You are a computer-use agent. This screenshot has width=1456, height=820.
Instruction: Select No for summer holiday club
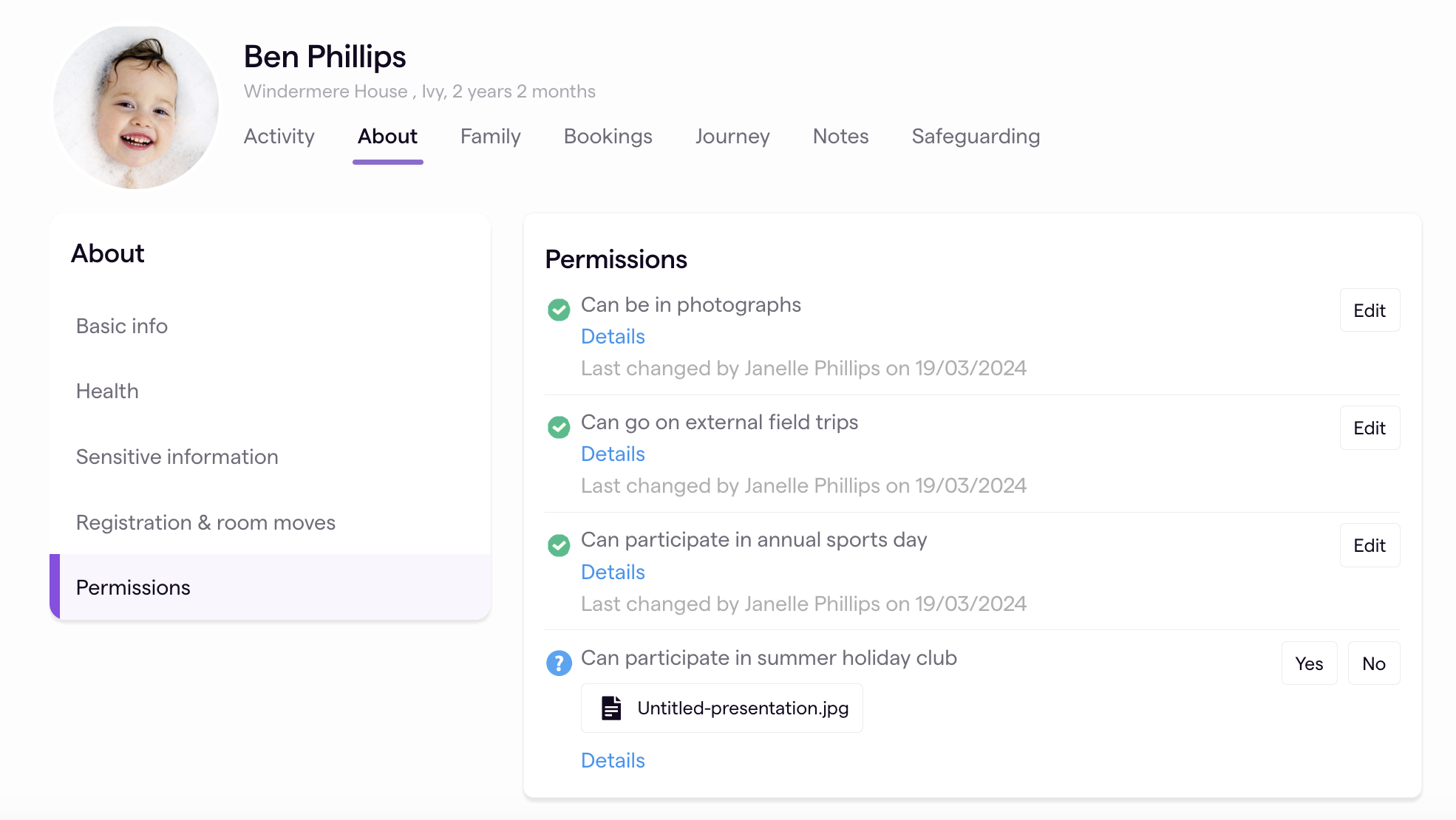point(1373,663)
